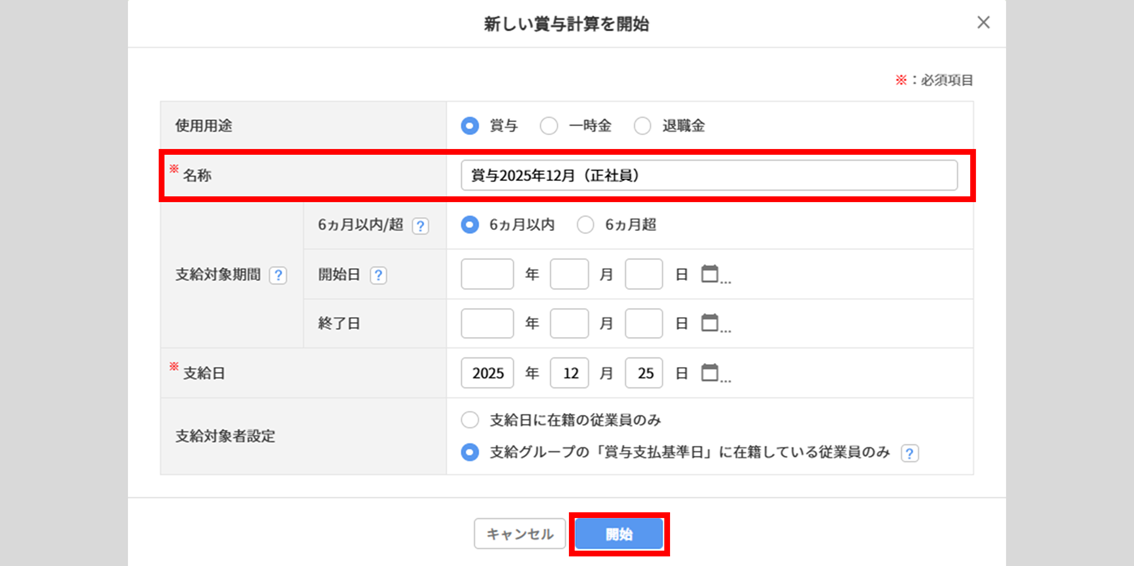
Task: Select the 6ヵ月以内 radio button
Action: (x=470, y=225)
